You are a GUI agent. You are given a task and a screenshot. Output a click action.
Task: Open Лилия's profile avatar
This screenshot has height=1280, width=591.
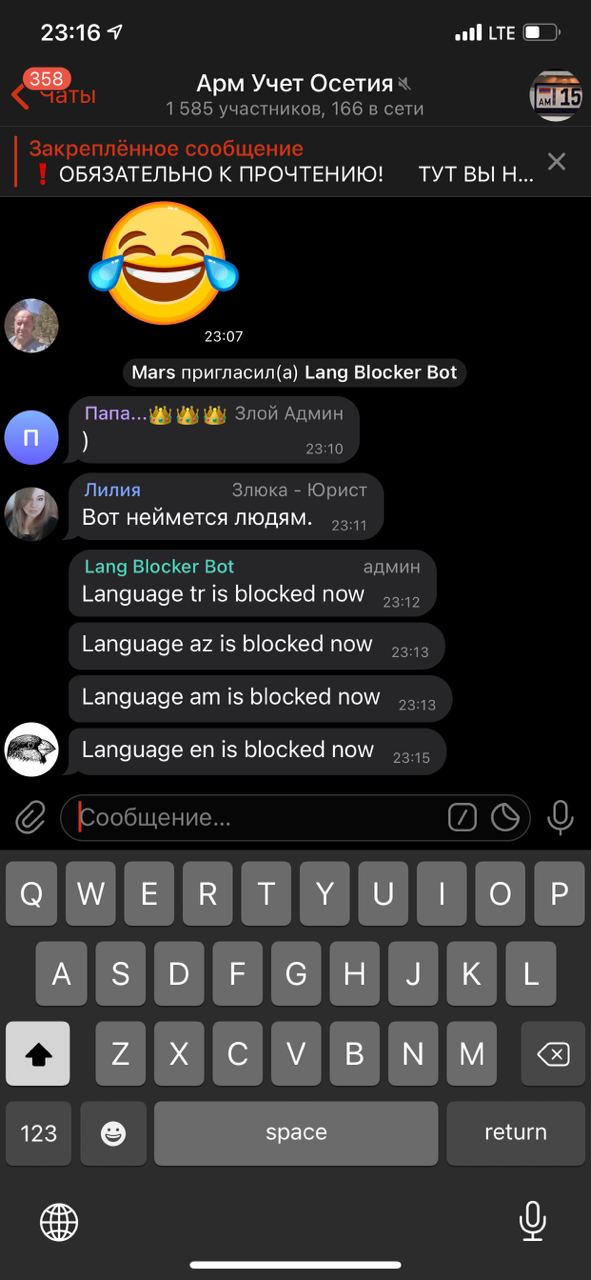click(32, 514)
